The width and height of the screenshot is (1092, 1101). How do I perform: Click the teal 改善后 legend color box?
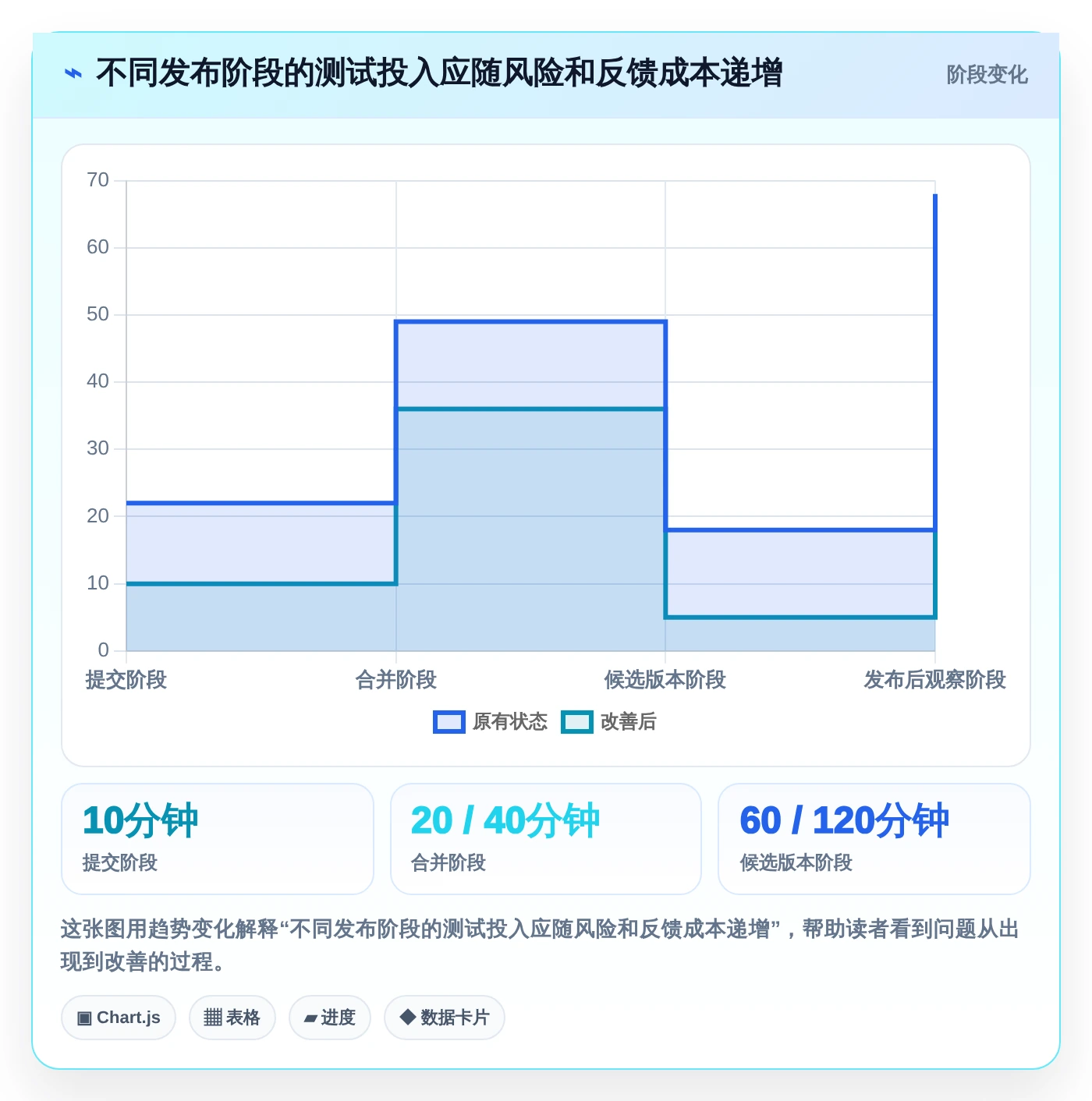[577, 722]
